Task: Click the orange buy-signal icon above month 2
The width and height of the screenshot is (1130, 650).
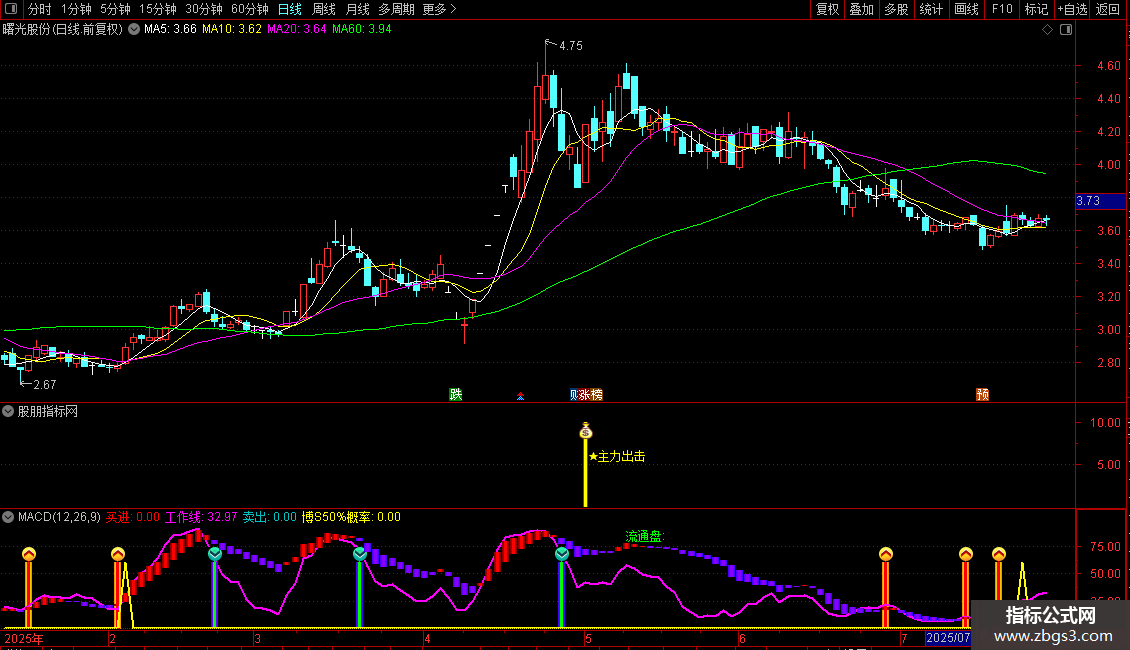Action: click(118, 553)
